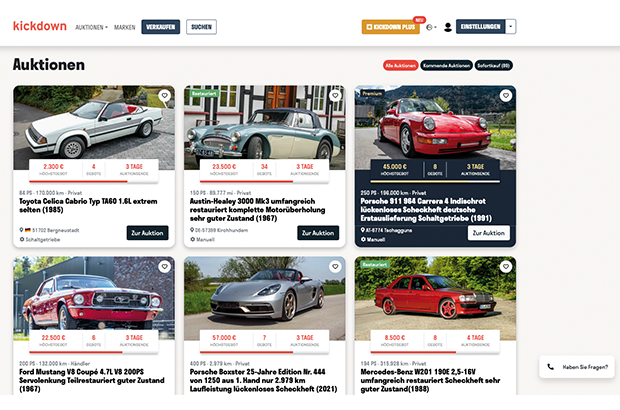Click location pin icon for Kirchhundem
Viewport: 620px width, 410px height.
click(192, 230)
